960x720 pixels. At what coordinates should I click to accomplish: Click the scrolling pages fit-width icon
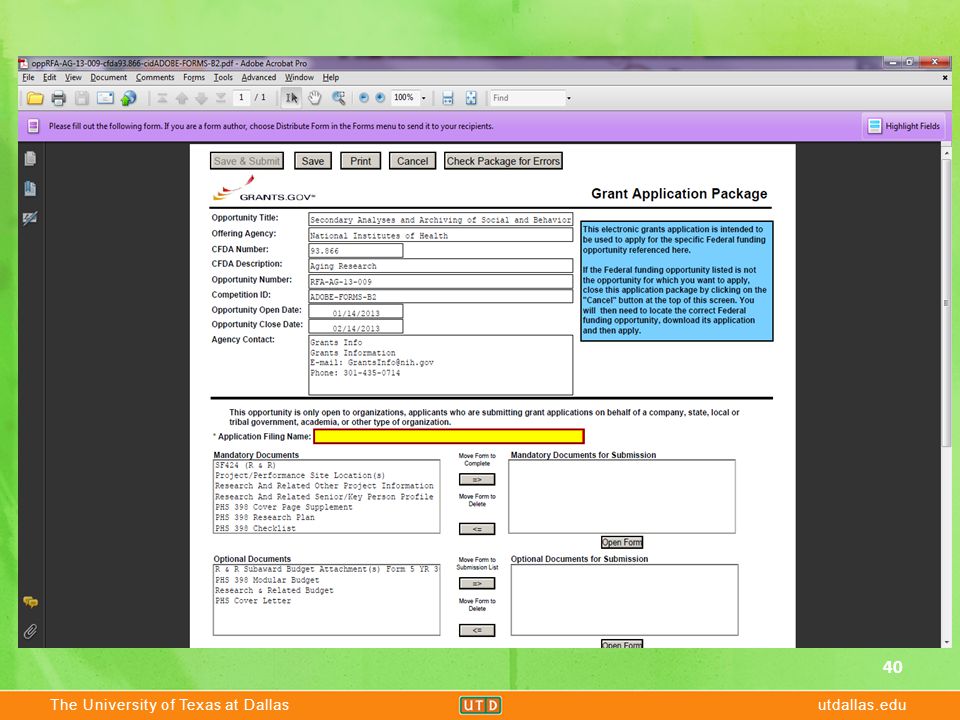click(448, 98)
